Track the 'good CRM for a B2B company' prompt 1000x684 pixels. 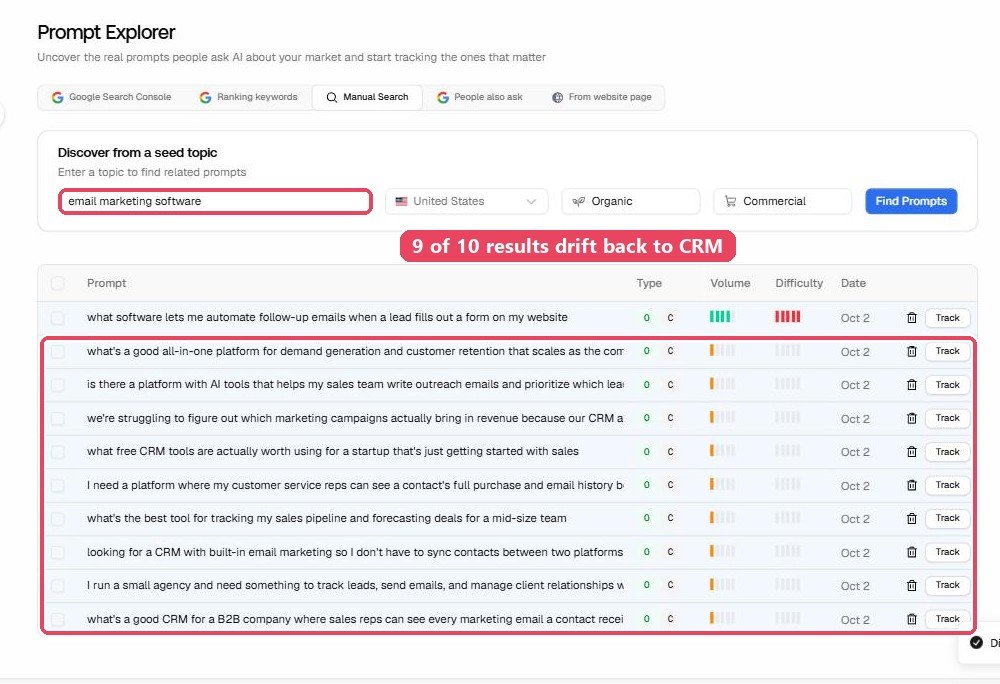point(947,619)
